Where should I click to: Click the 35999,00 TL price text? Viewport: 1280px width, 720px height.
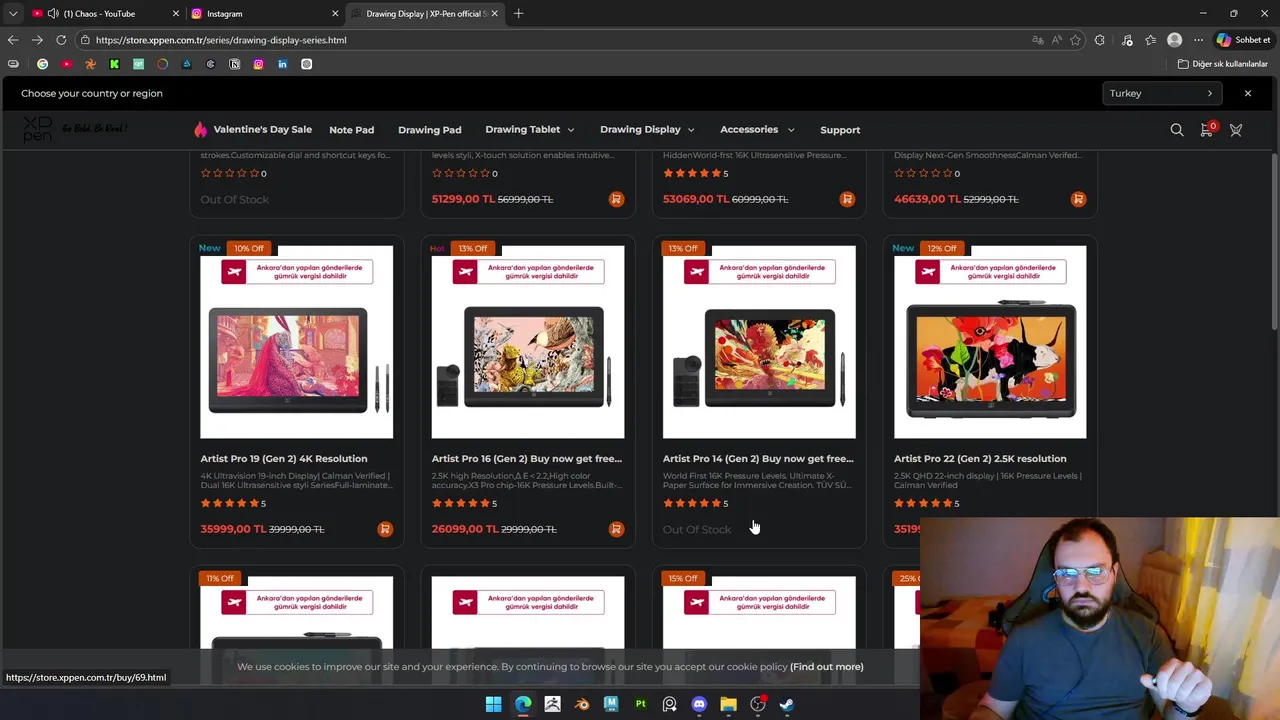(233, 529)
